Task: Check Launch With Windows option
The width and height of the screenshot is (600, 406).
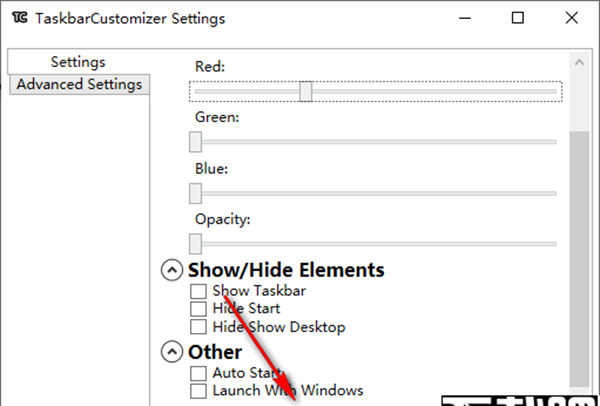Action: coord(198,391)
